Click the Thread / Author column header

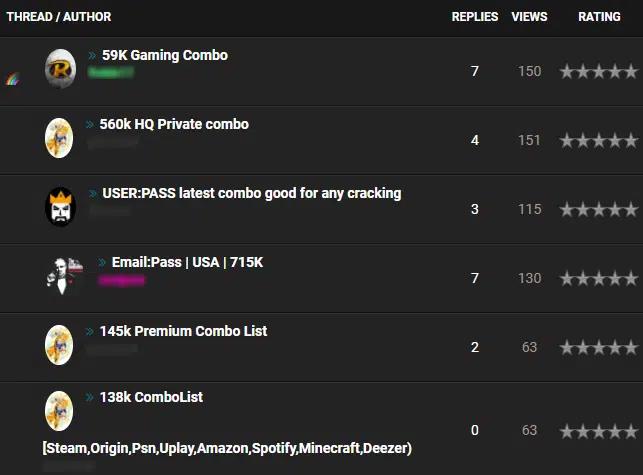pos(59,17)
